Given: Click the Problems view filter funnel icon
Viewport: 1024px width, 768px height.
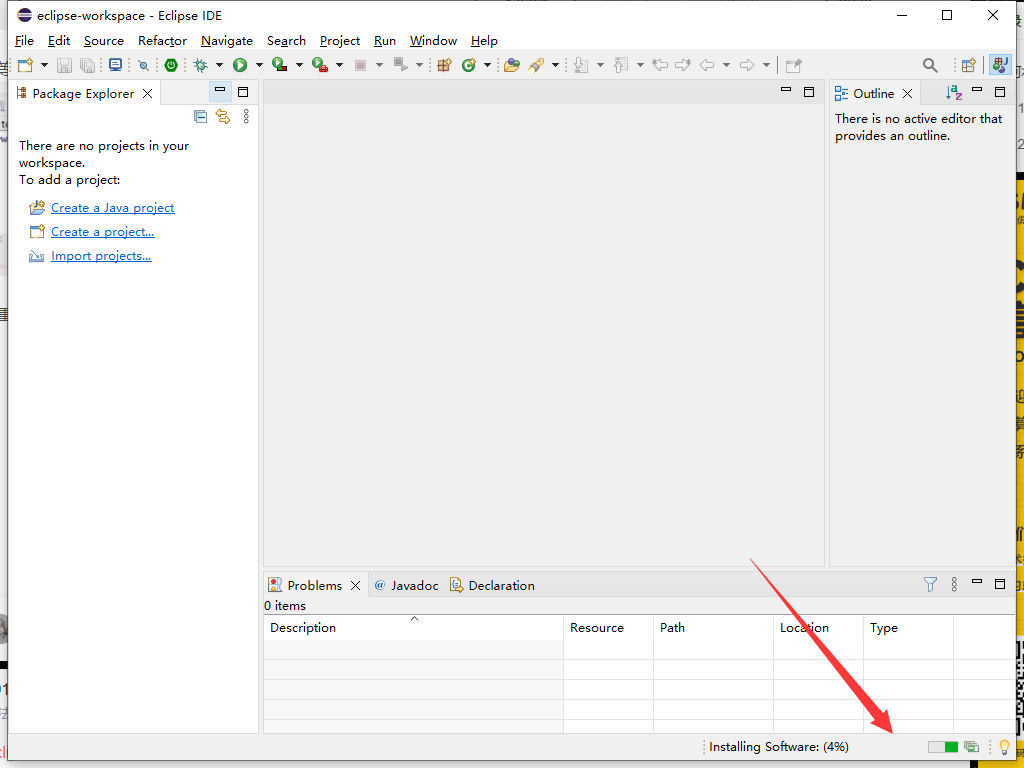Looking at the screenshot, I should pyautogui.click(x=931, y=584).
